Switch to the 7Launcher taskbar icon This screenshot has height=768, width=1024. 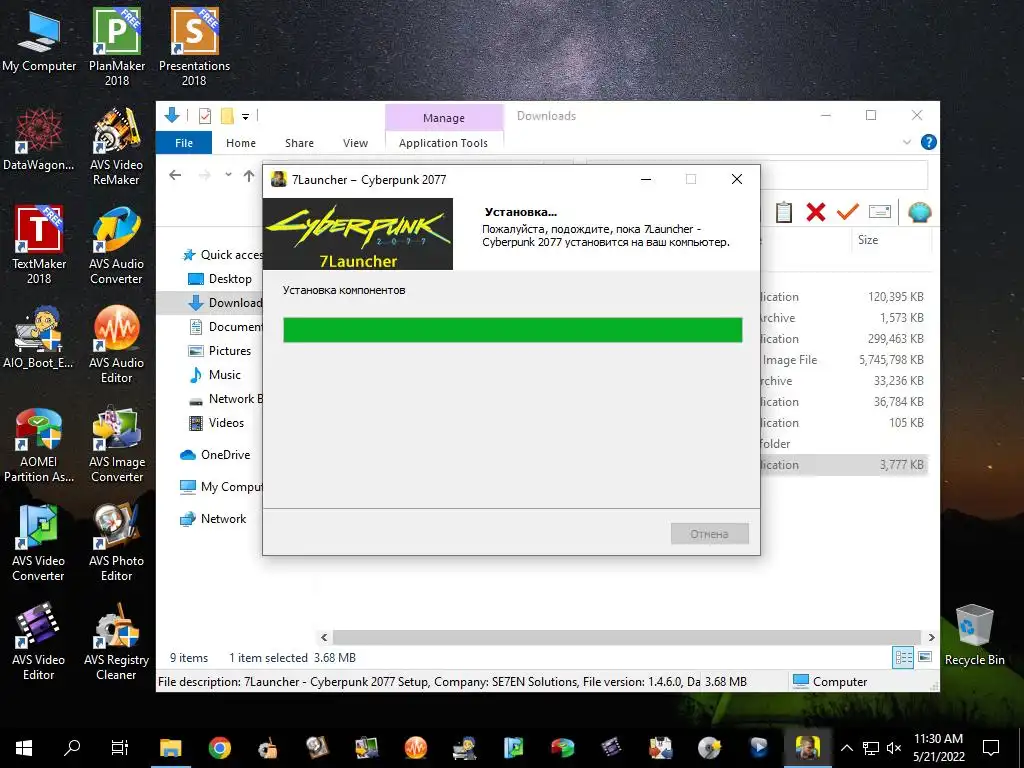[807, 748]
